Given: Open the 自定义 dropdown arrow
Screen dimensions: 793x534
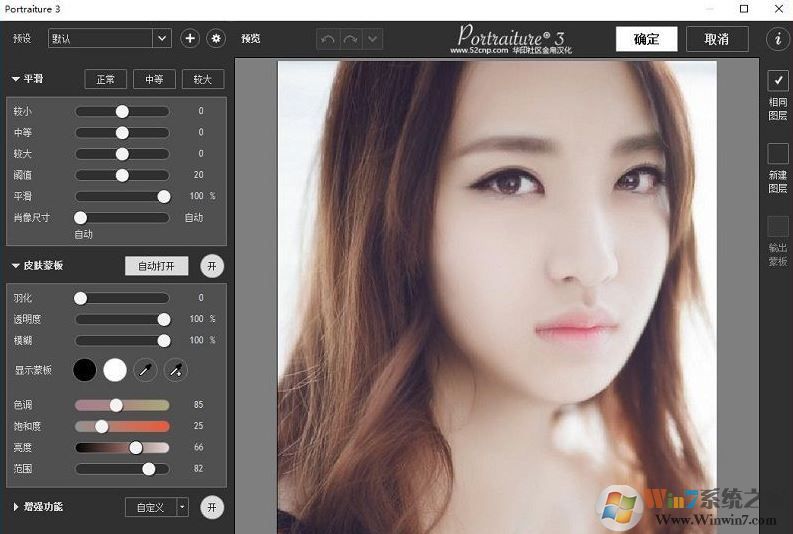Looking at the screenshot, I should (x=182, y=507).
